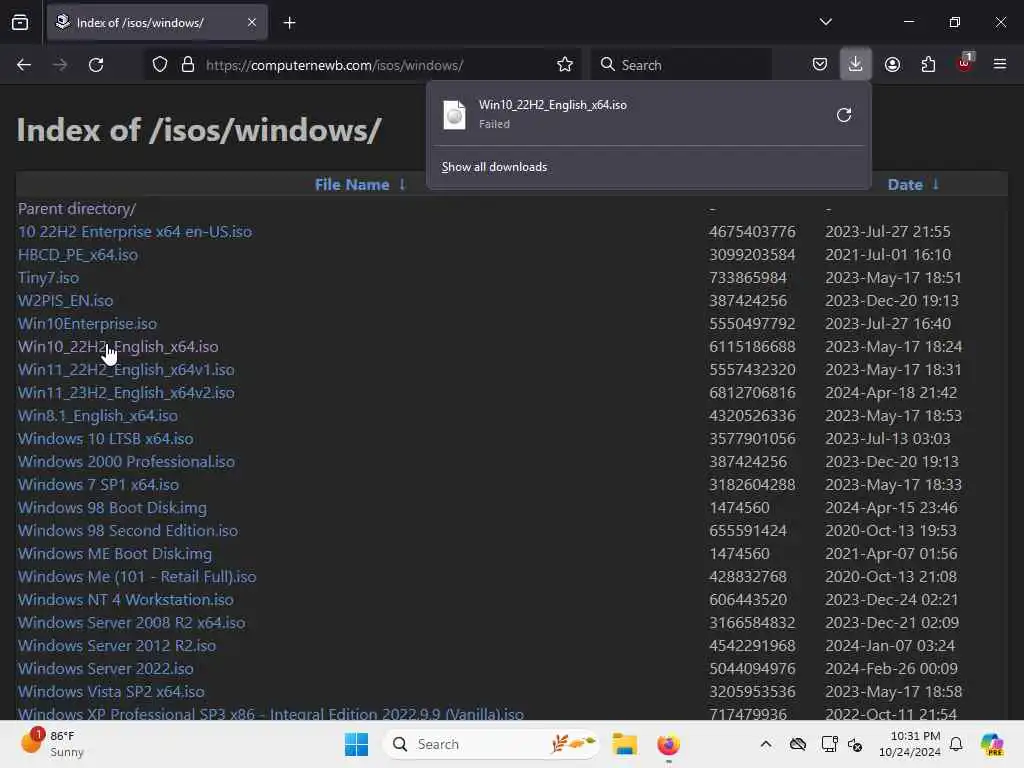Click the Windows taskbar Search box

[491, 744]
